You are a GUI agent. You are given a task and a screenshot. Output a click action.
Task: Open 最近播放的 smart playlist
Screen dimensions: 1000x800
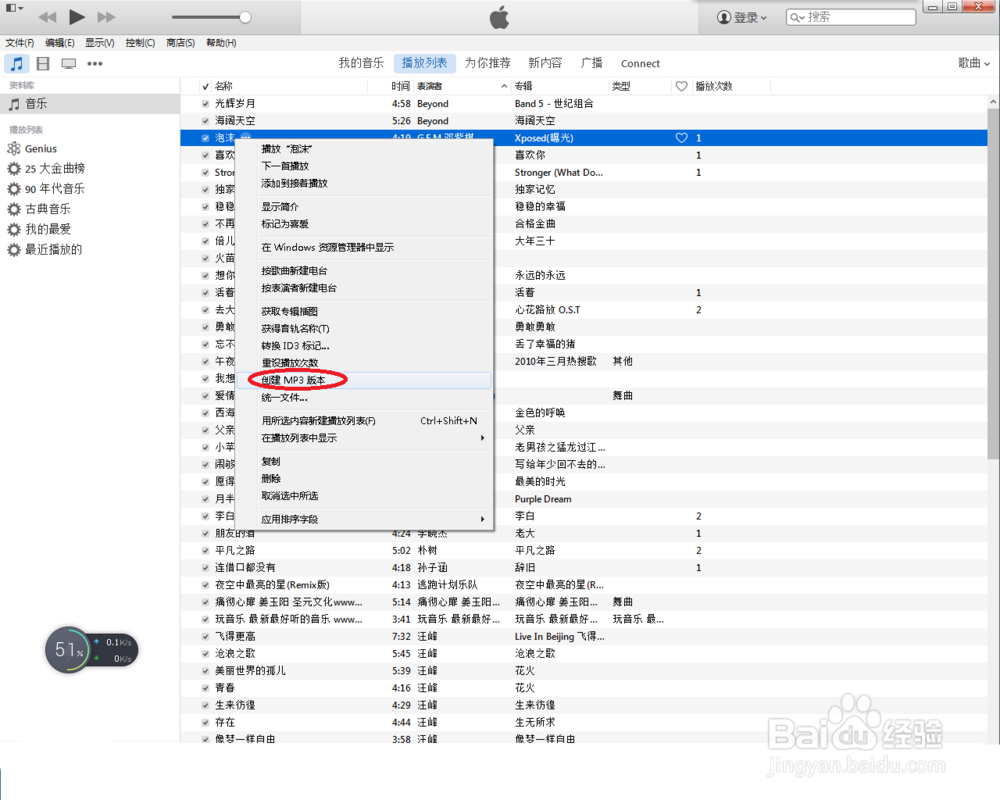click(x=45, y=249)
